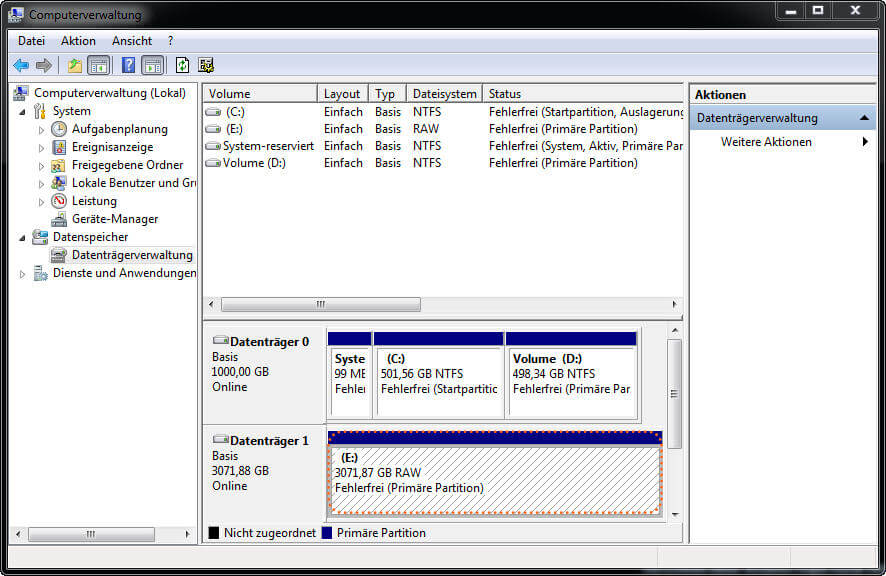This screenshot has height=576, width=886.
Task: Expand Dienste und Anwendungen node
Action: (x=23, y=274)
